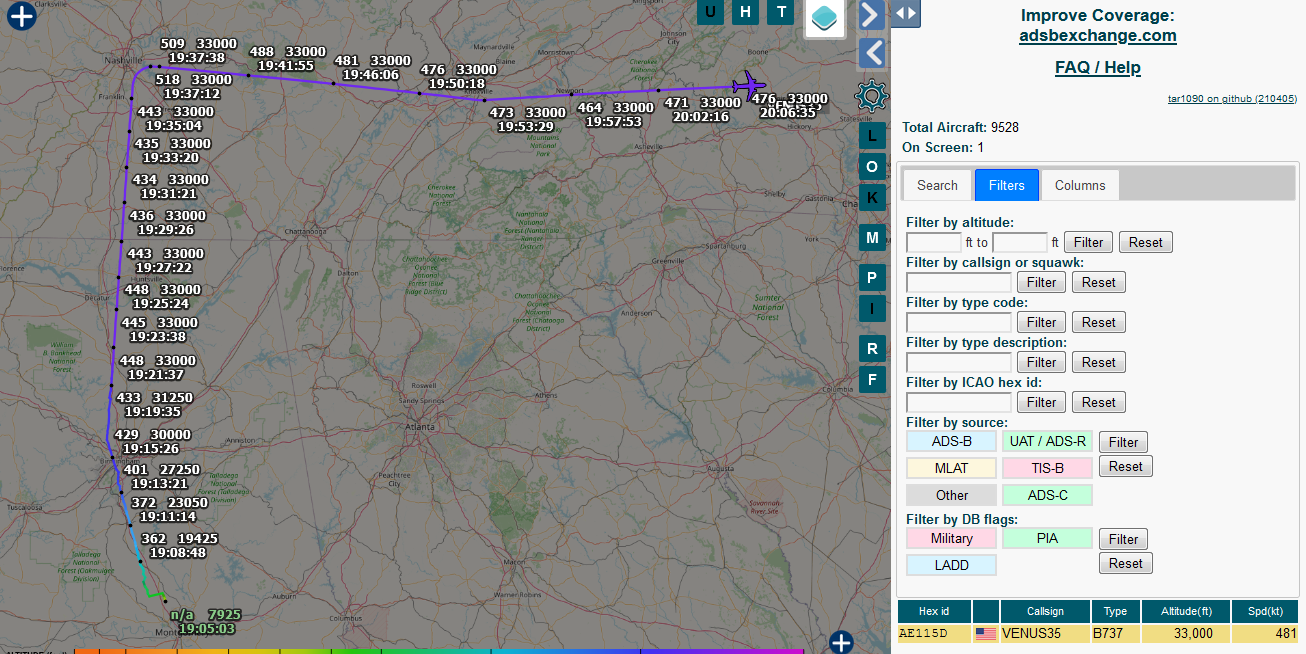
Task: Toggle the L map button
Action: click(872, 135)
